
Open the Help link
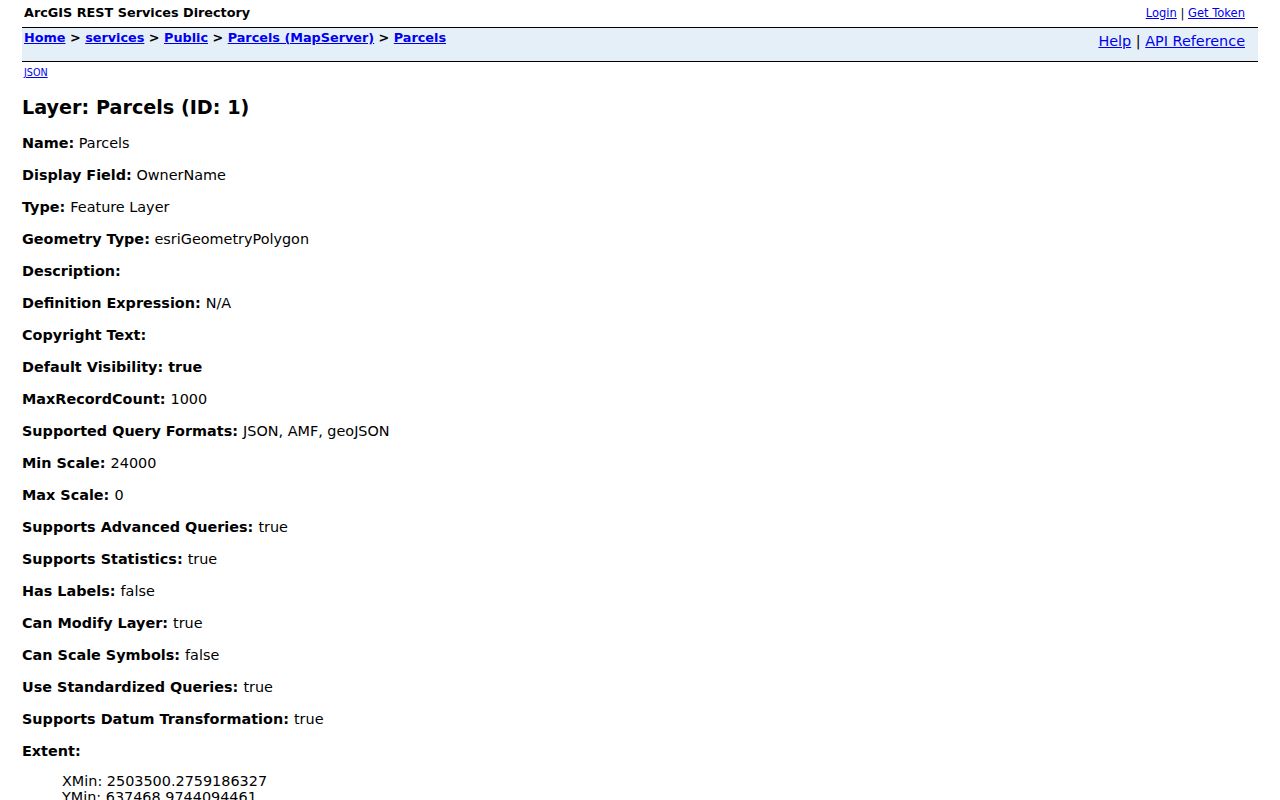coord(1115,41)
